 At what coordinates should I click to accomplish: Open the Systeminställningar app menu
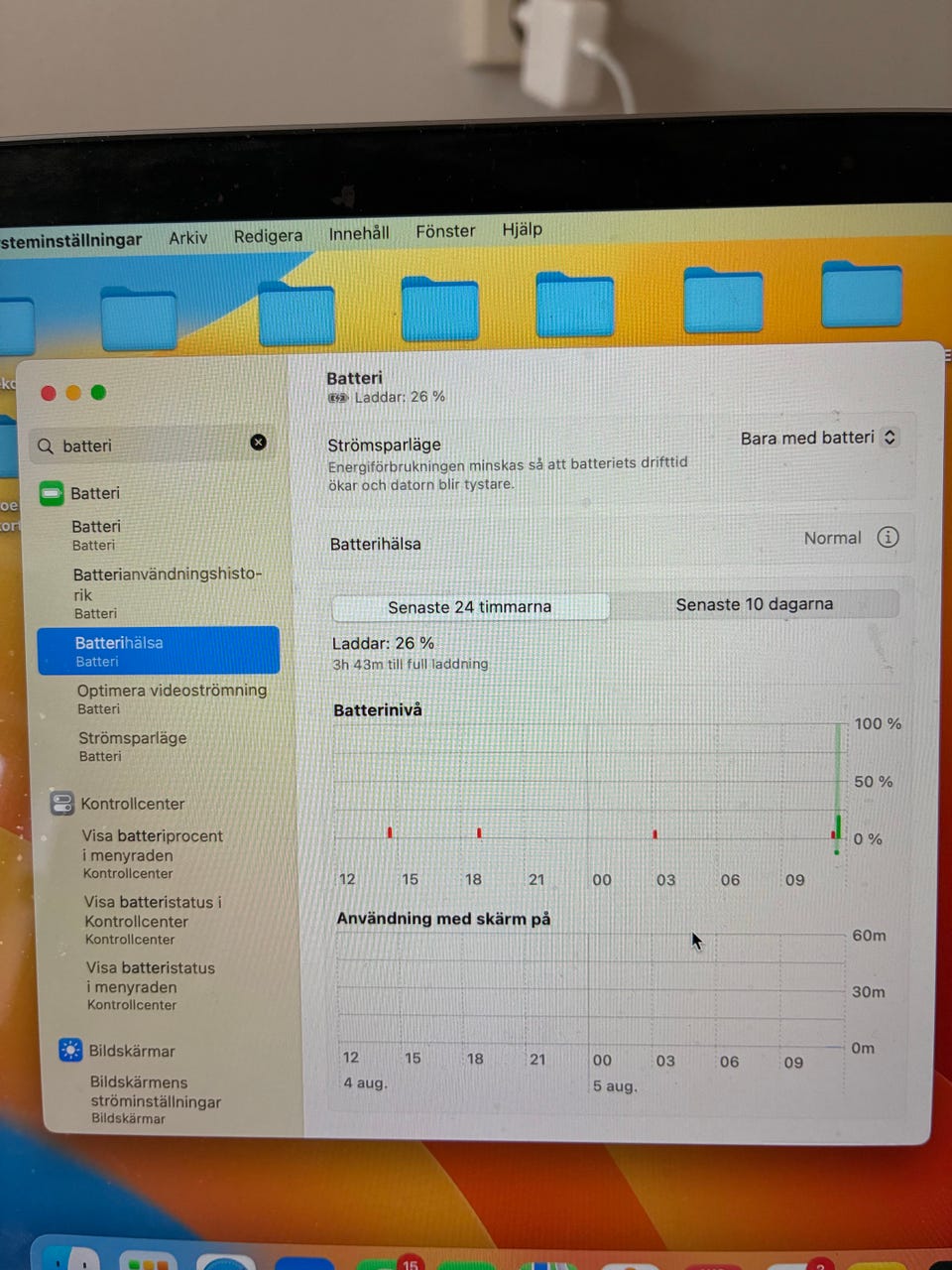point(71,240)
